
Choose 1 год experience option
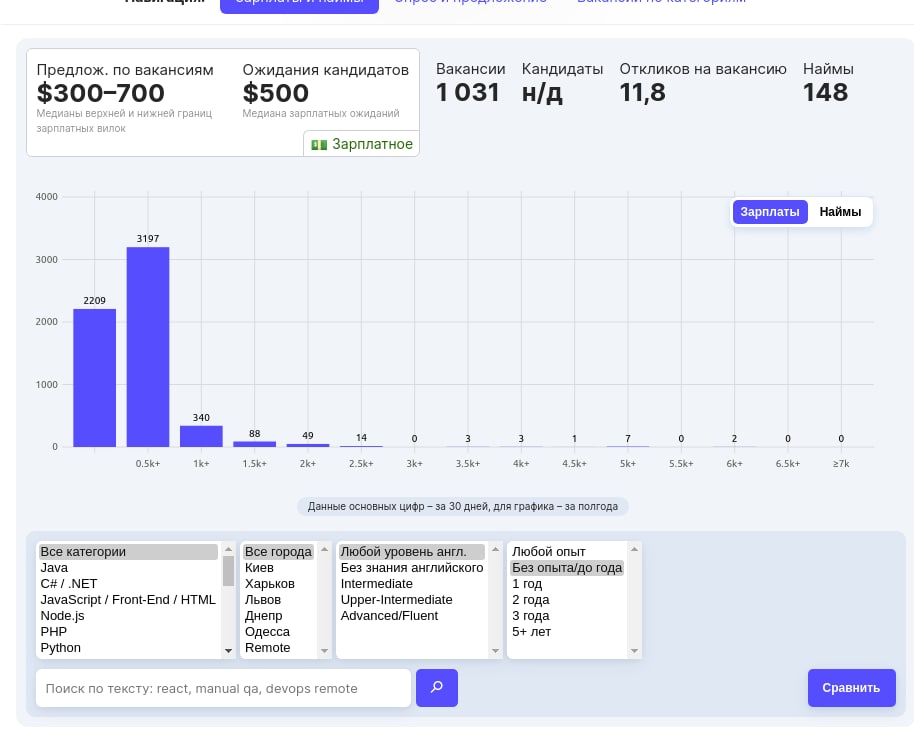click(567, 583)
